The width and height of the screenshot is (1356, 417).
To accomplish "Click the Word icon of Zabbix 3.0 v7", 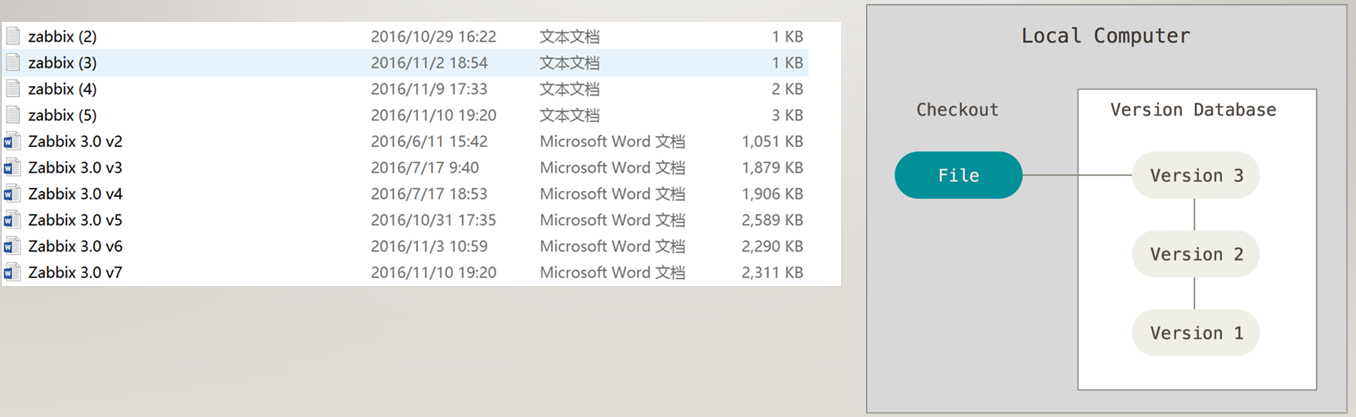I will (12, 271).
